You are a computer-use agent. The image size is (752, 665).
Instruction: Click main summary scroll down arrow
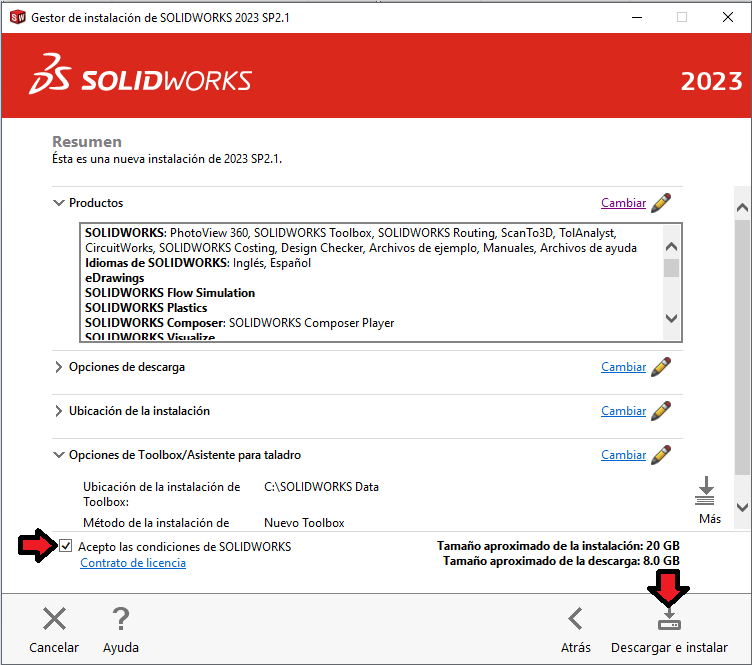[x=742, y=507]
